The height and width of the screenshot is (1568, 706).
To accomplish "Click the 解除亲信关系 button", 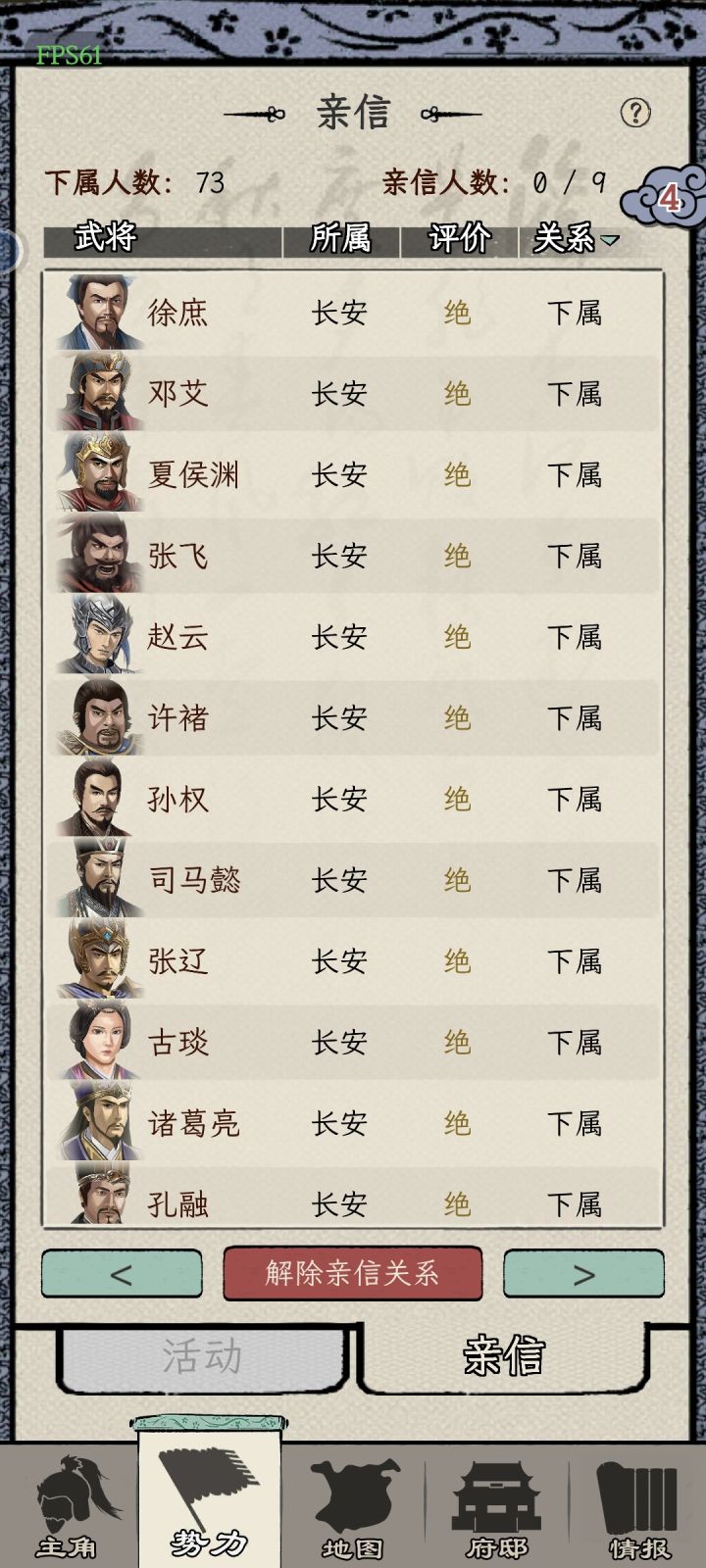I will coord(353,1273).
